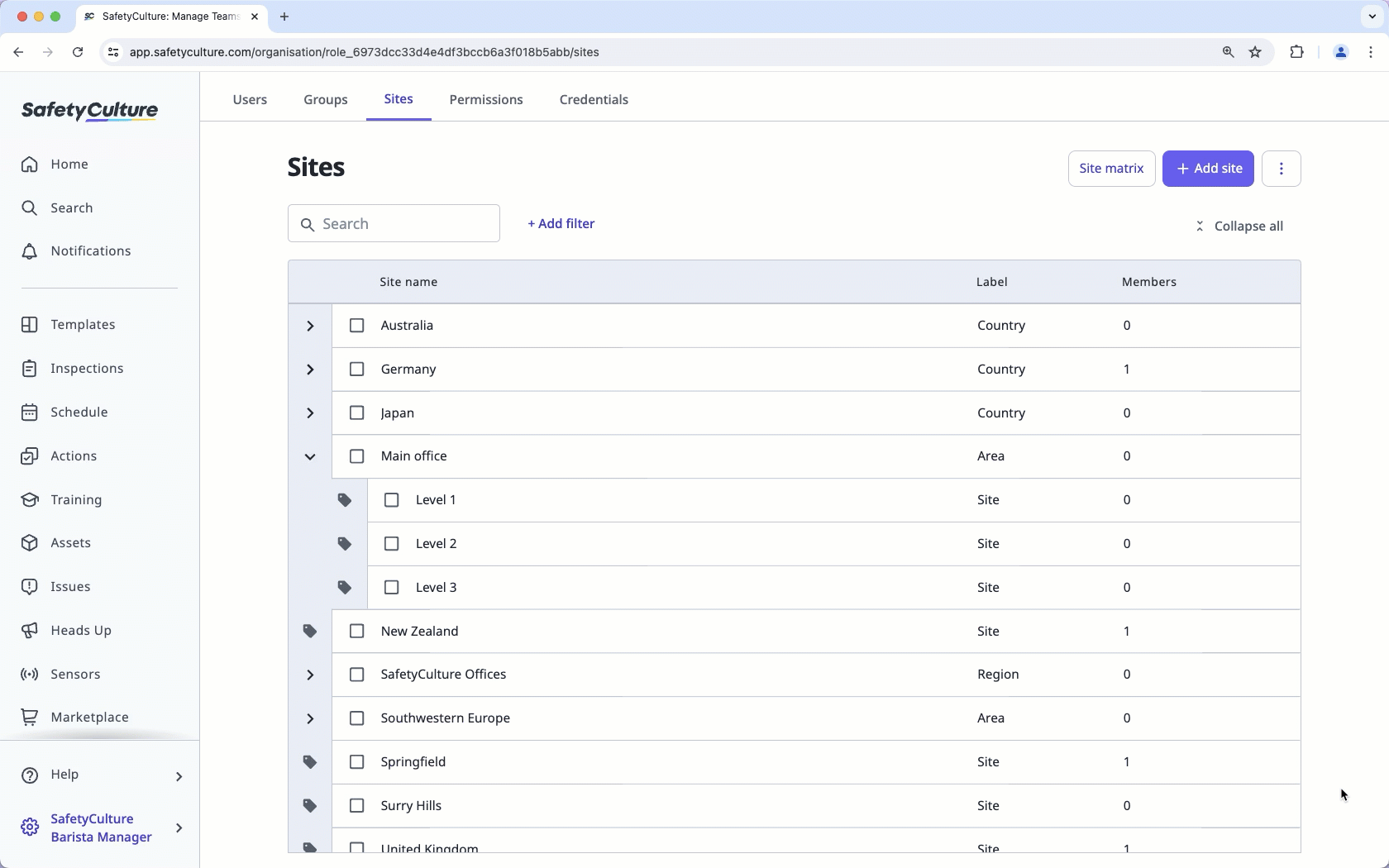Switch to the Permissions tab

486,99
